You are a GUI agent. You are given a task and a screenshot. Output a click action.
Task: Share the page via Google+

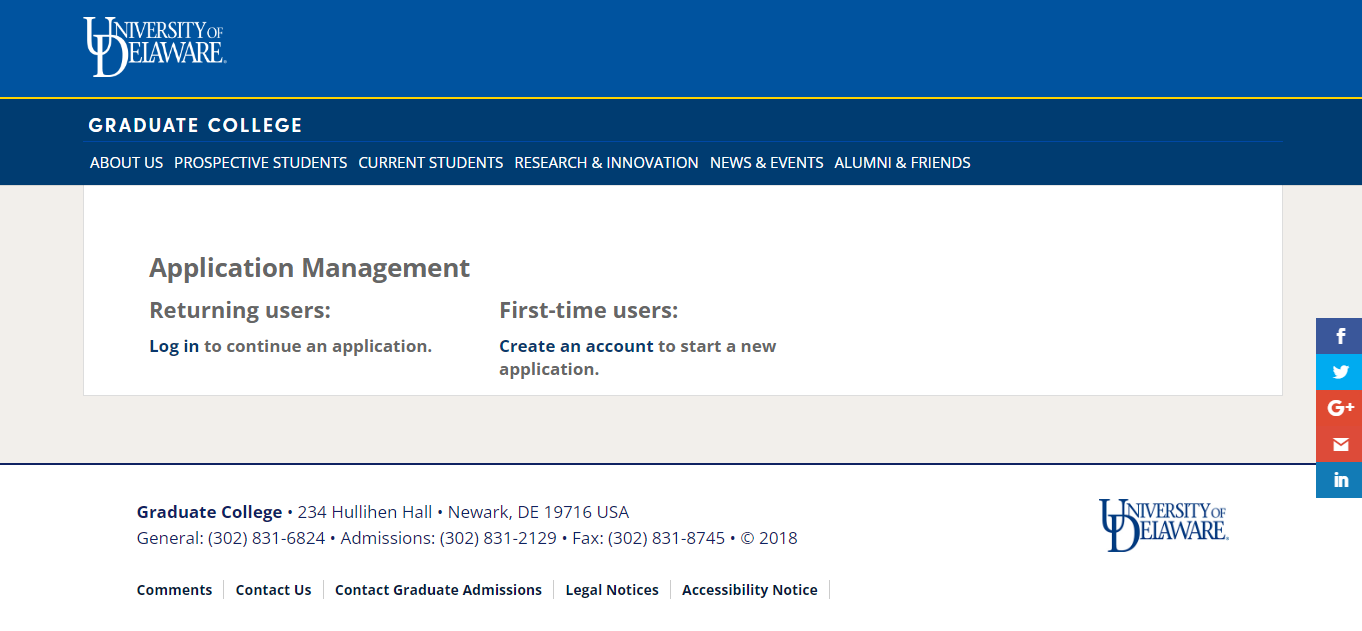pos(1339,408)
